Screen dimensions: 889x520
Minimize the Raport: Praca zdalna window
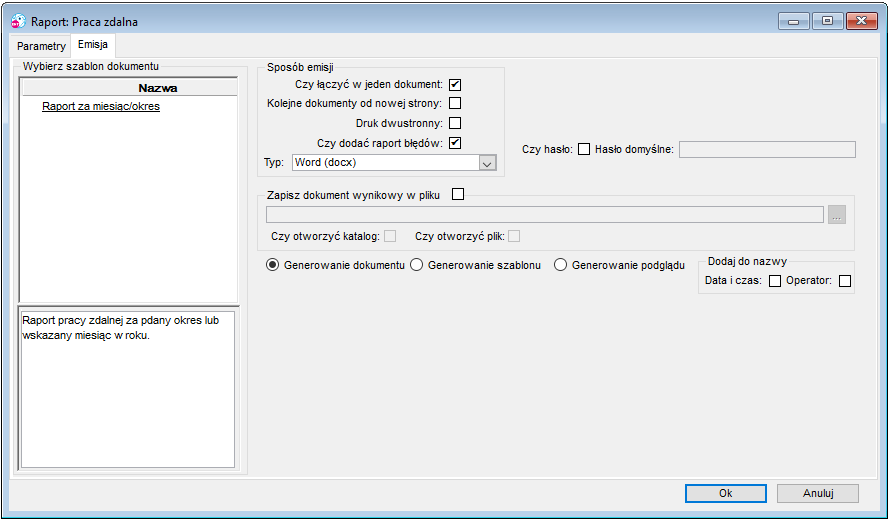[x=794, y=22]
